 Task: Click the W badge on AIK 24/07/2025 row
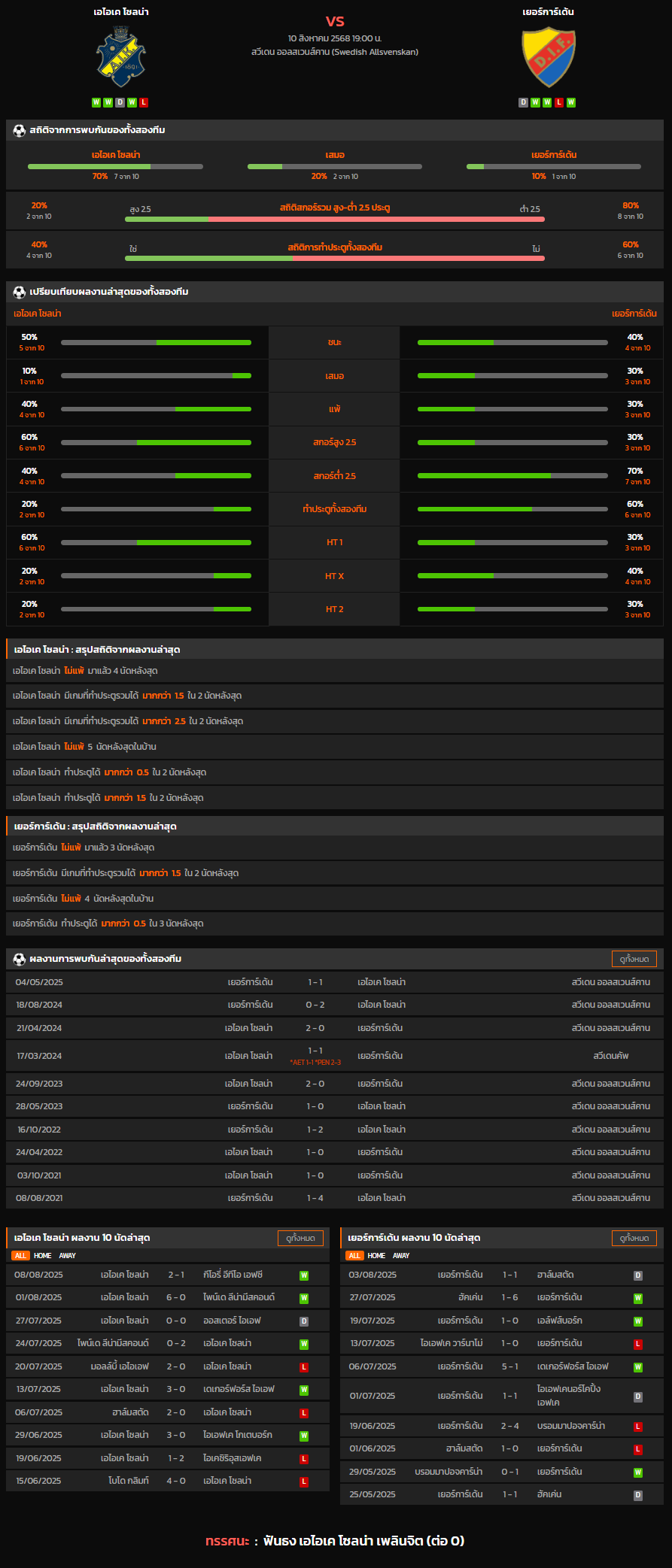(304, 1344)
